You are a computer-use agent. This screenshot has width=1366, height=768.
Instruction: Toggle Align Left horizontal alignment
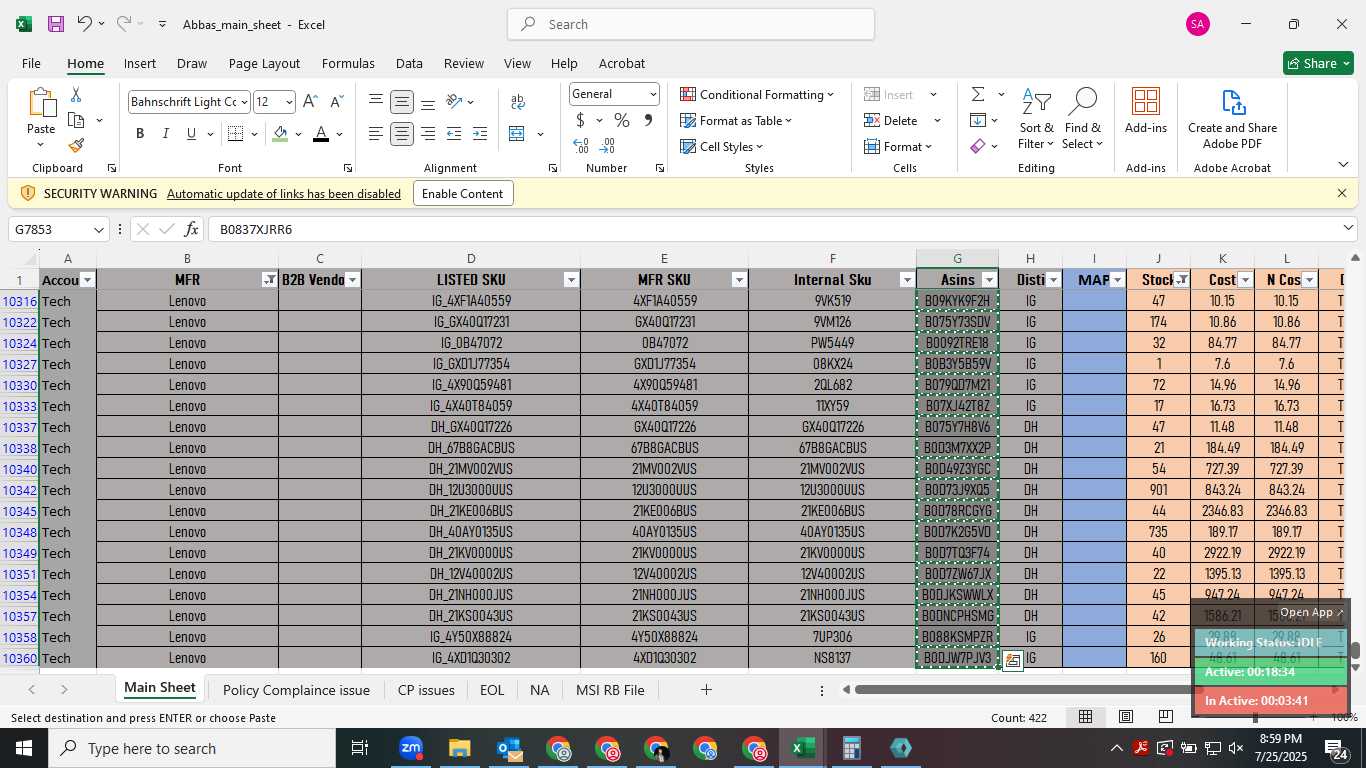point(376,134)
